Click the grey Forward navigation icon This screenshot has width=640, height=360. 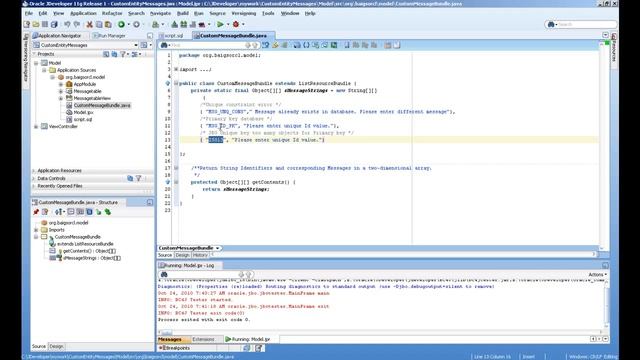click(136, 24)
